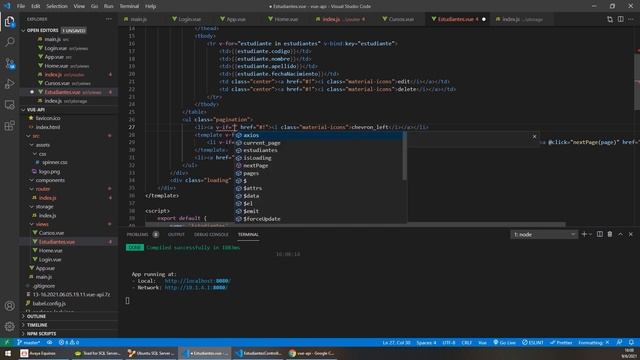Click the errors and warnings status indicator
This screenshot has width=640, height=360.
[69, 342]
